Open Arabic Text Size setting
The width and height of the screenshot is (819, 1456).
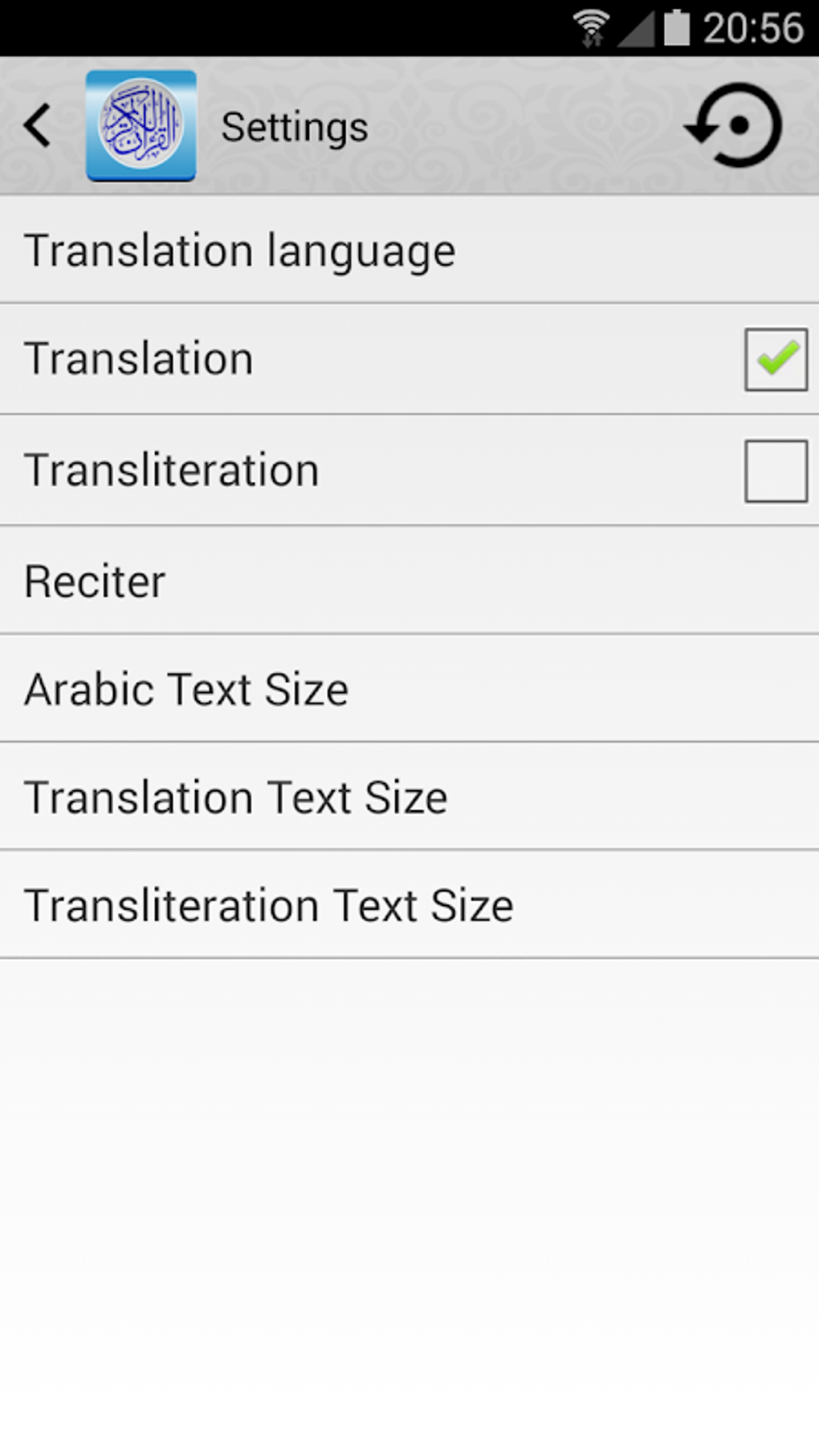pyautogui.click(x=409, y=689)
